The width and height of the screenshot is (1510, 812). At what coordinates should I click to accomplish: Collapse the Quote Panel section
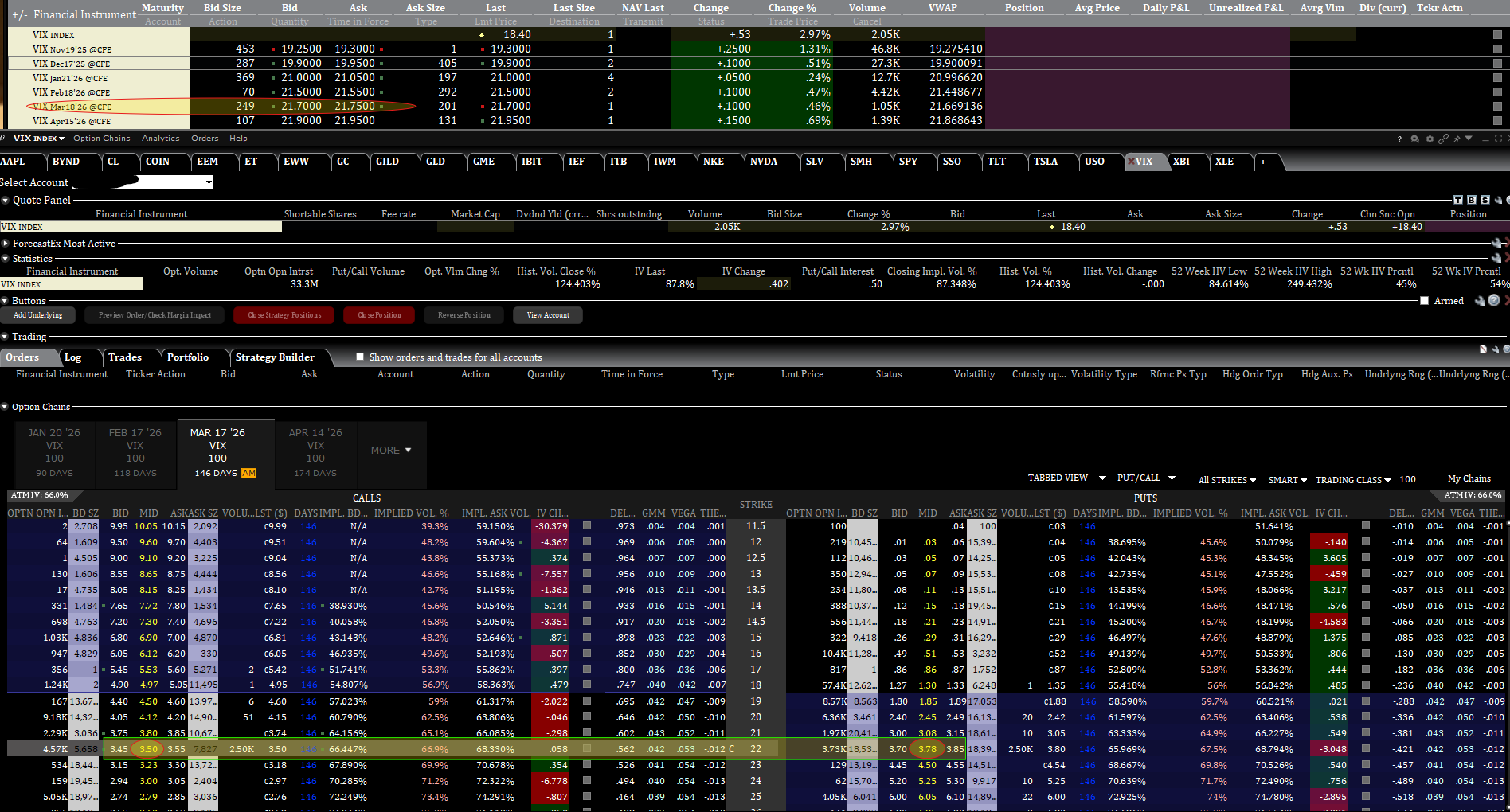click(x=6, y=200)
